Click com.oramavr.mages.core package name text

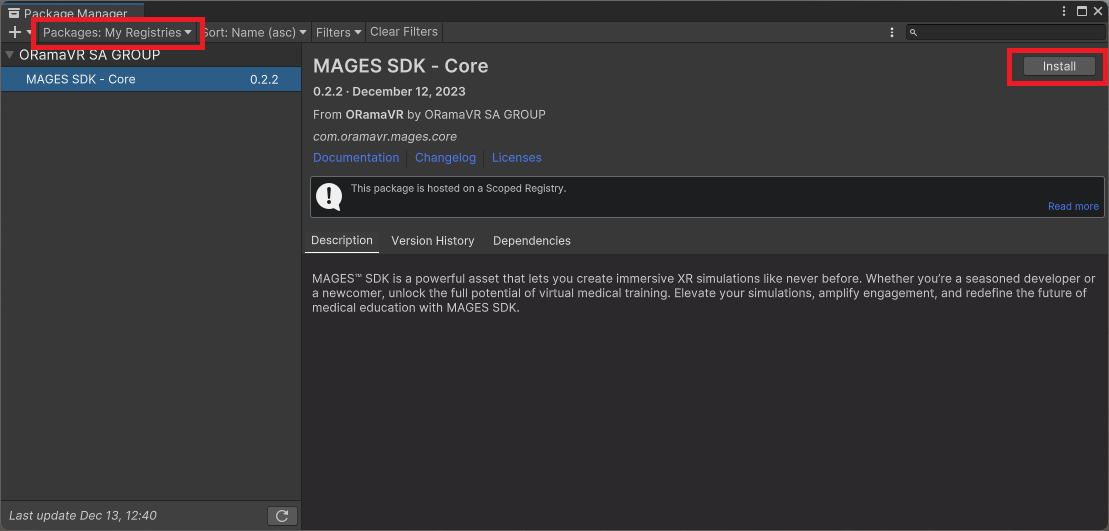pos(385,136)
